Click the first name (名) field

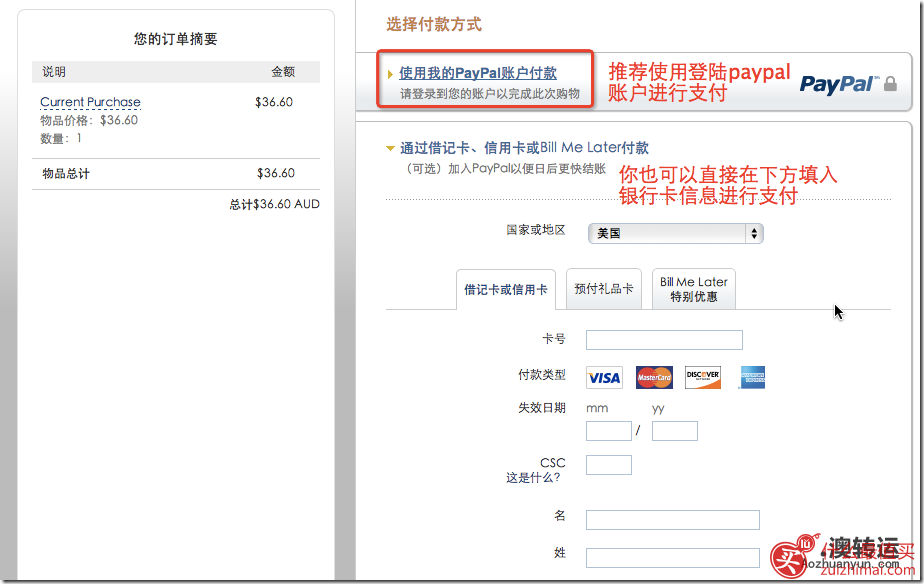672,520
